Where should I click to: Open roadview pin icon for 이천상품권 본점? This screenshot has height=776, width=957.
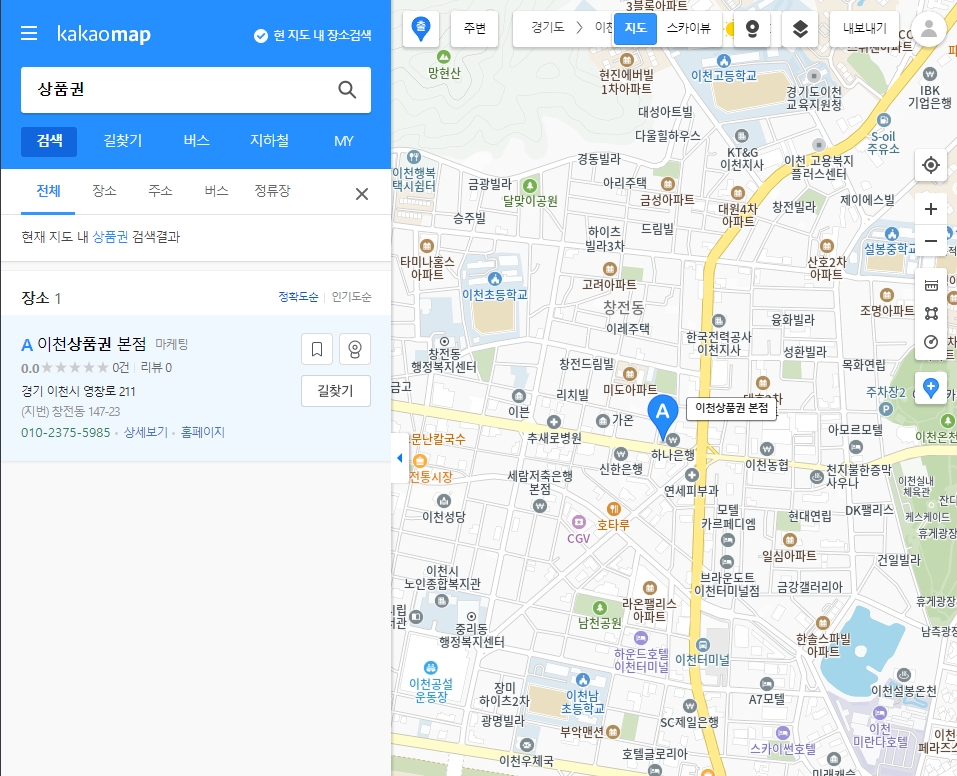[355, 349]
